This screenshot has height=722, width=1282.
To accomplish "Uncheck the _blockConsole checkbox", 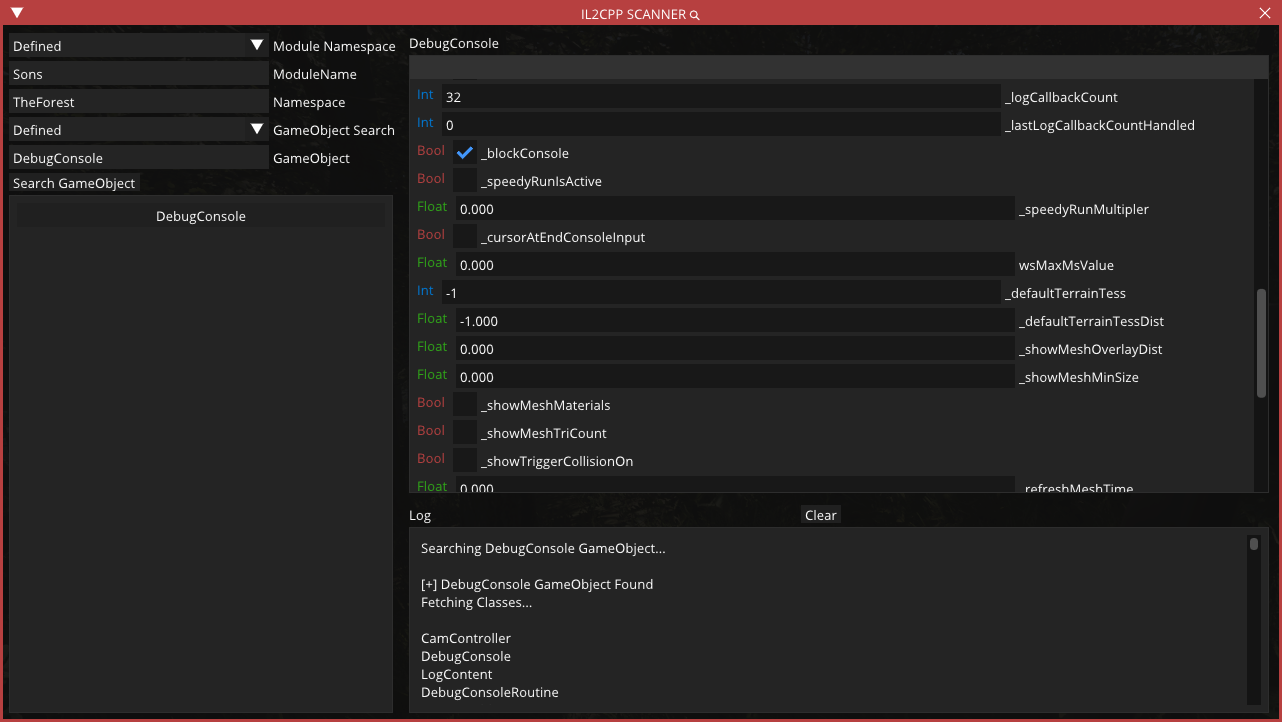I will tap(464, 153).
